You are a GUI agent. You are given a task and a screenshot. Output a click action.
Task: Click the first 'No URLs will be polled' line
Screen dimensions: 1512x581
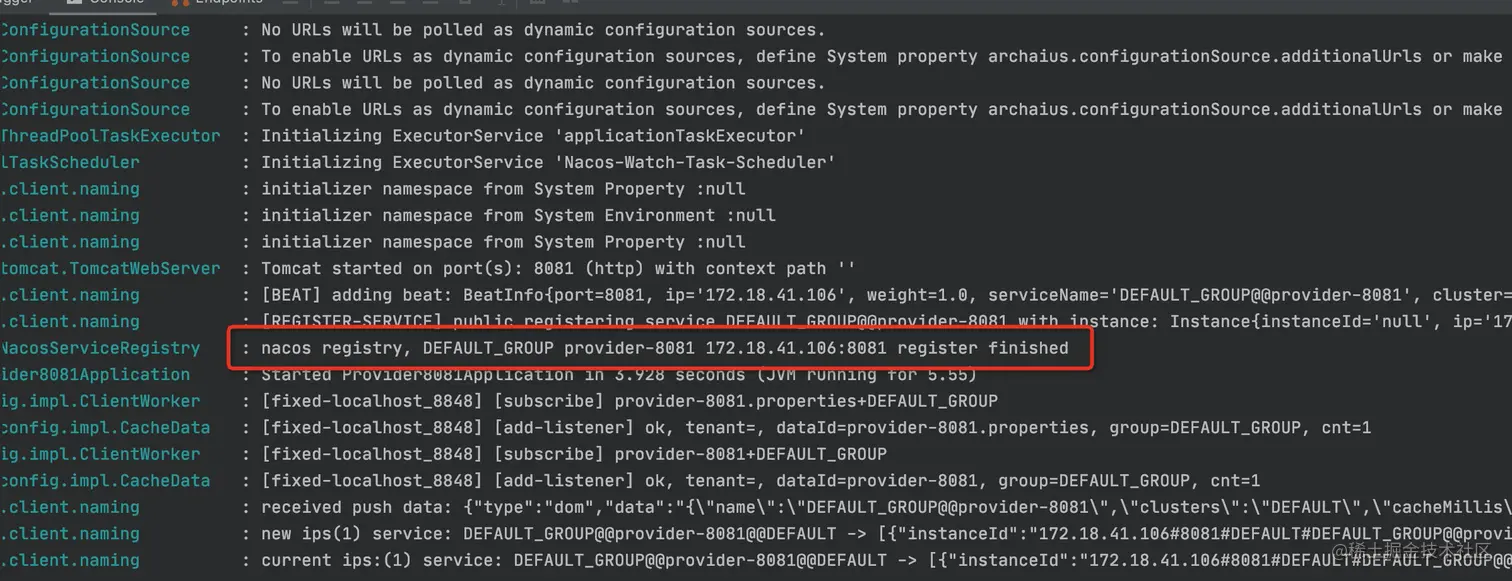[x=543, y=30]
